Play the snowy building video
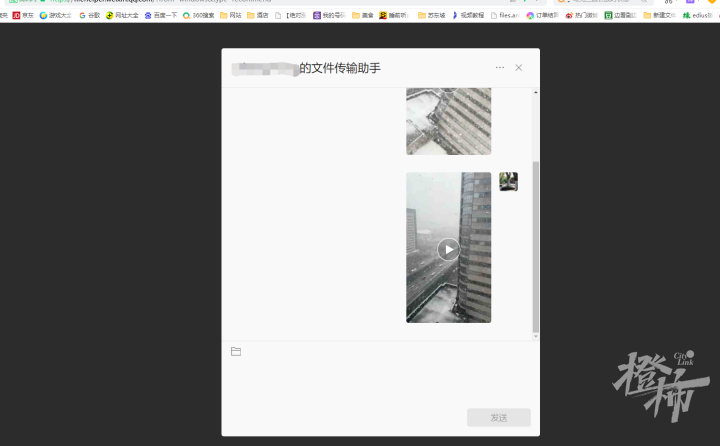 click(448, 249)
